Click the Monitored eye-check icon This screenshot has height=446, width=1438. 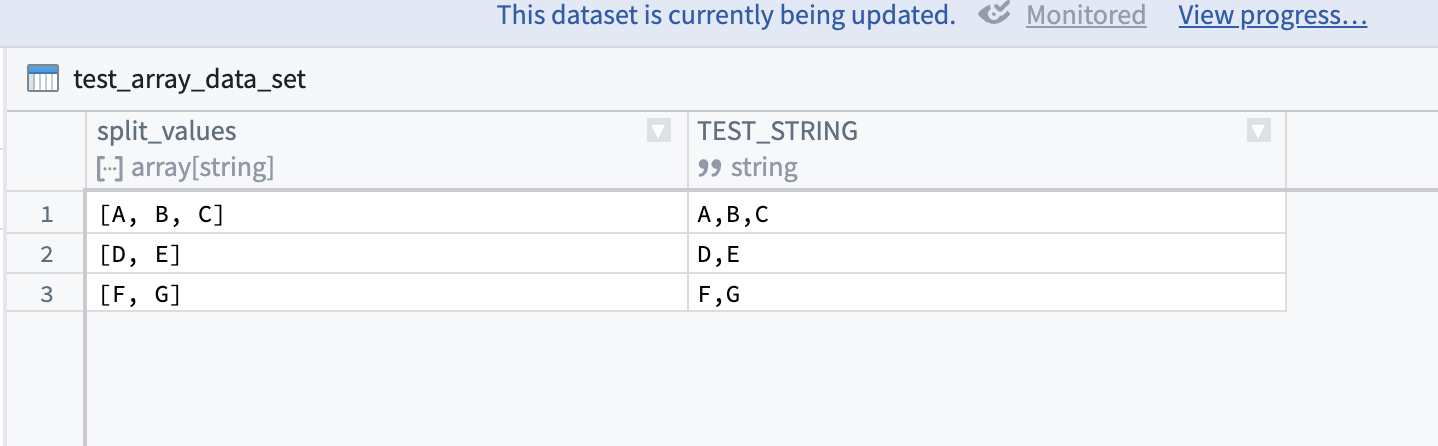coord(995,15)
